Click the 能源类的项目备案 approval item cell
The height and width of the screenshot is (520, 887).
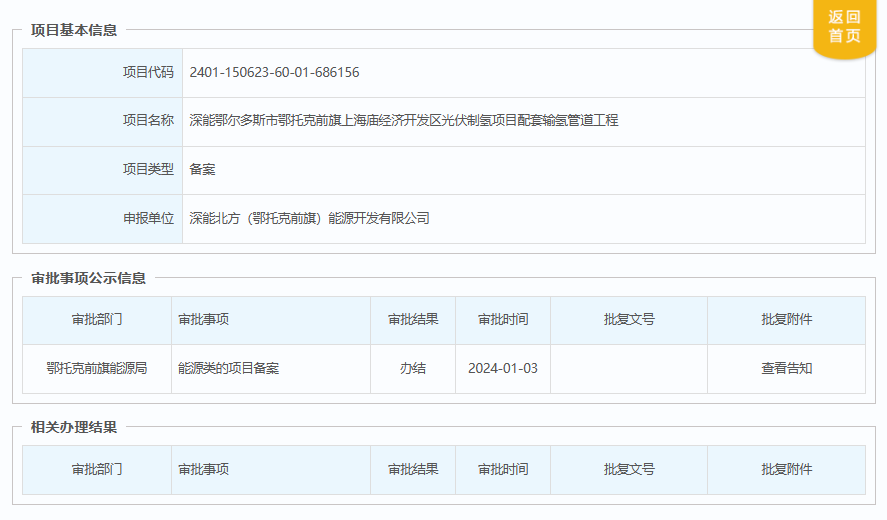coord(228,368)
